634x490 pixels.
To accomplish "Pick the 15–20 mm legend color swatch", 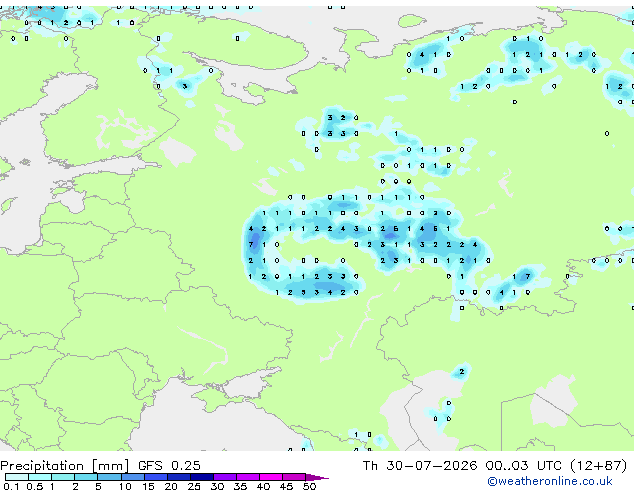I will (x=156, y=477).
